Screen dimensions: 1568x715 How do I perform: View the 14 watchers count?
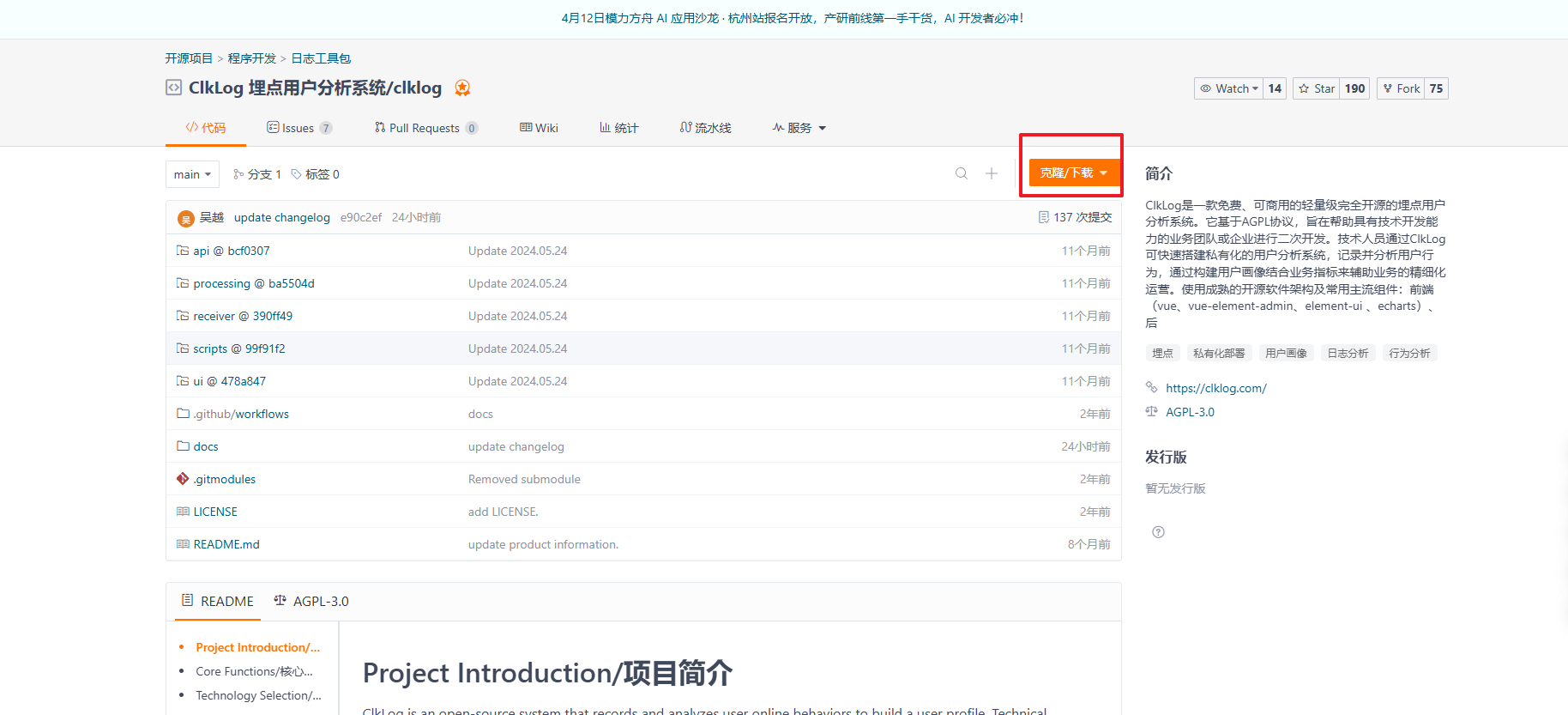coord(1275,88)
